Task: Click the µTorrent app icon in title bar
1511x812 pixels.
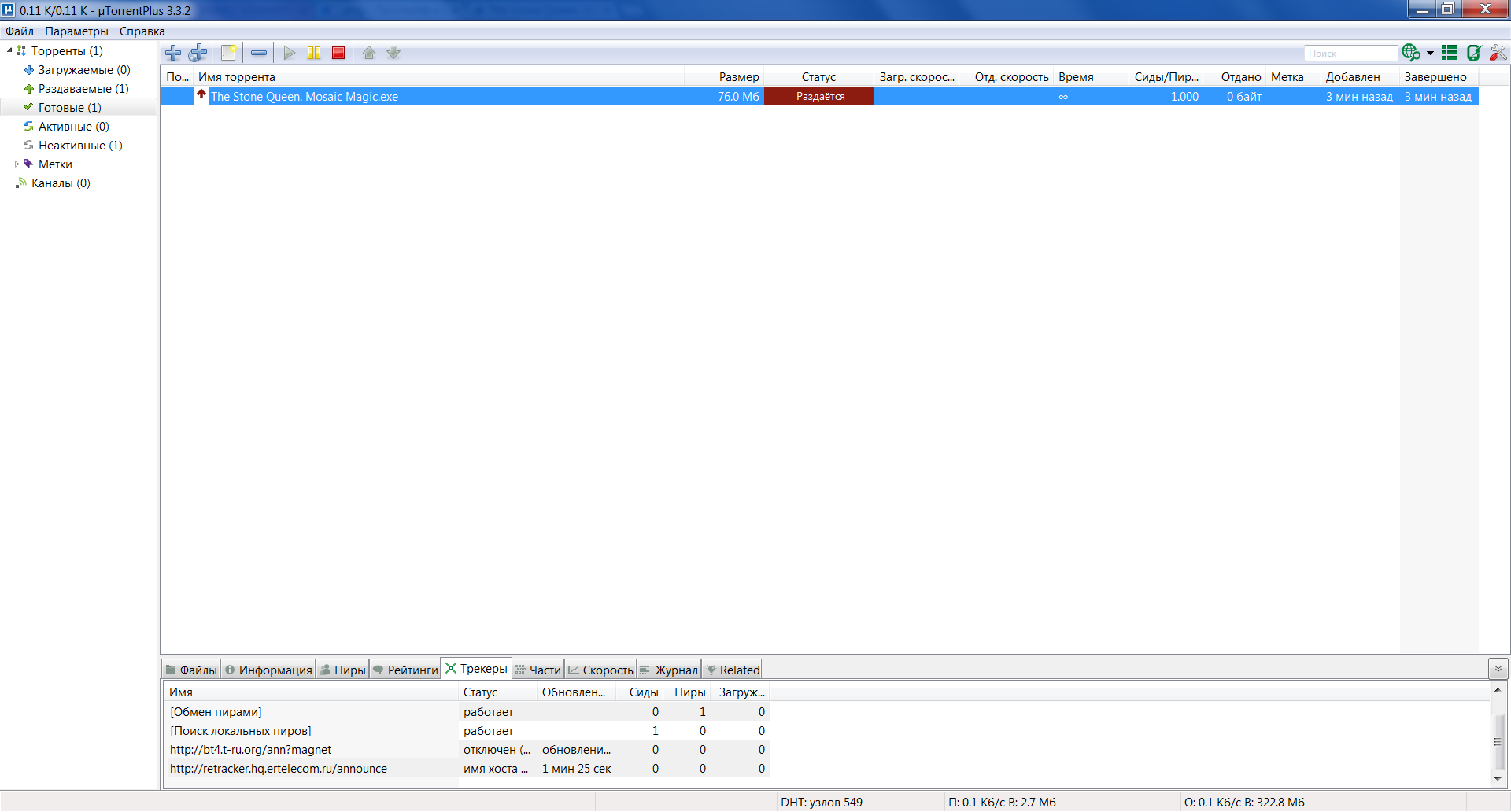Action: click(x=9, y=10)
